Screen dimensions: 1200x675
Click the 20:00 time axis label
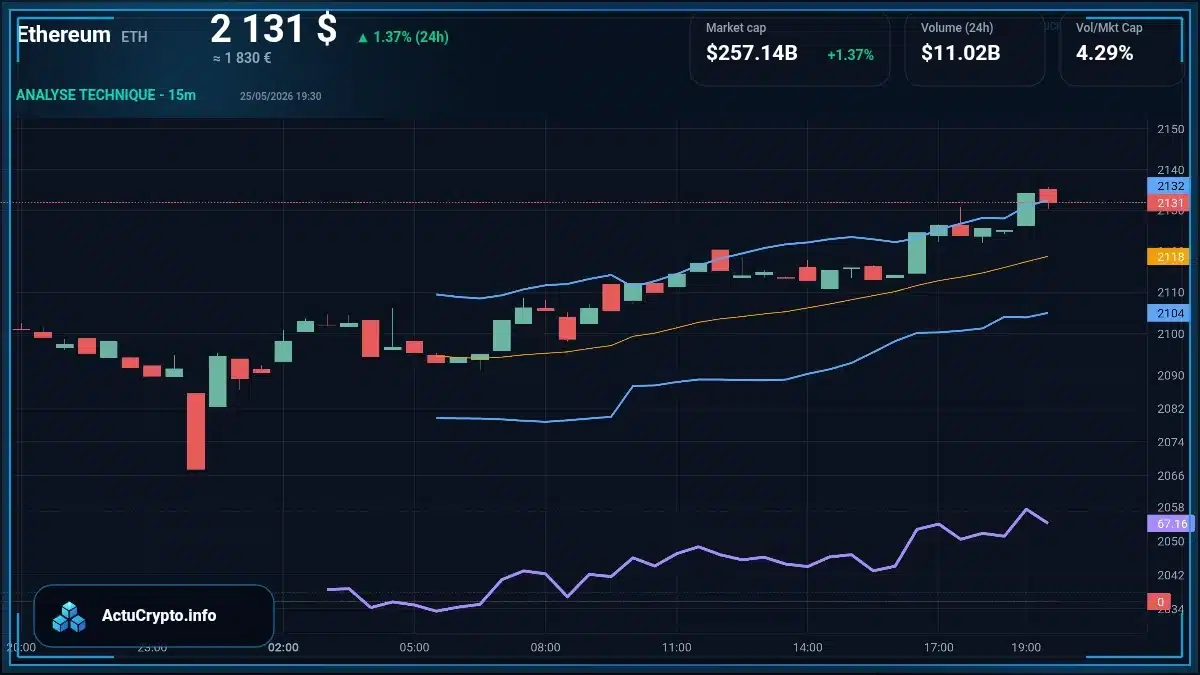[21, 648]
